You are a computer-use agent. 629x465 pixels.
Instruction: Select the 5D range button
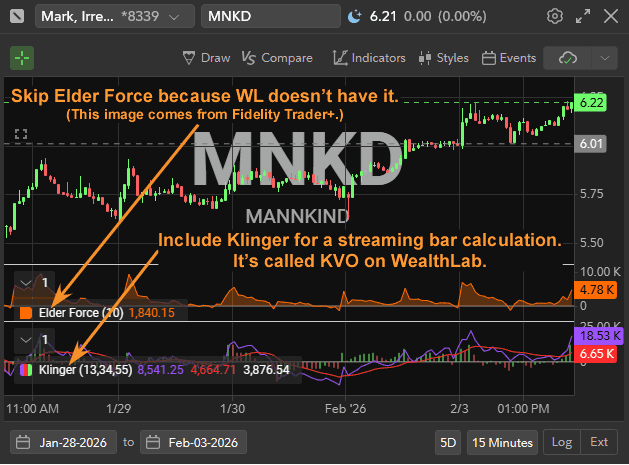(x=448, y=443)
